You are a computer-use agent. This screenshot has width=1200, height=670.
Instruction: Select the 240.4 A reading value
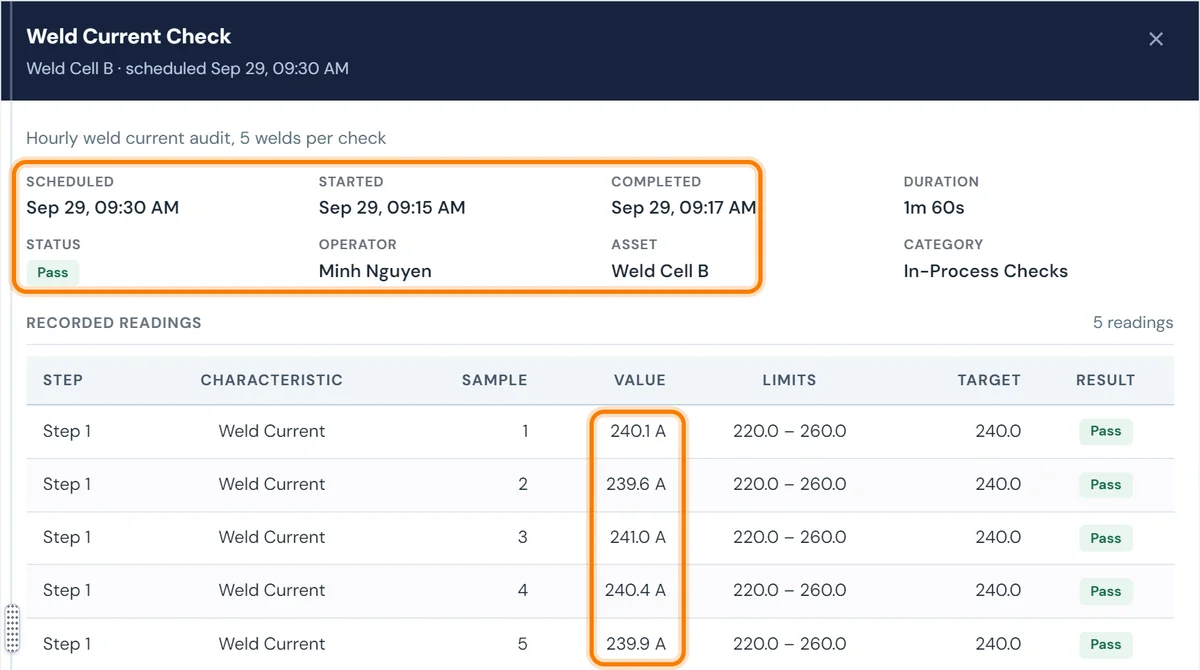636,590
